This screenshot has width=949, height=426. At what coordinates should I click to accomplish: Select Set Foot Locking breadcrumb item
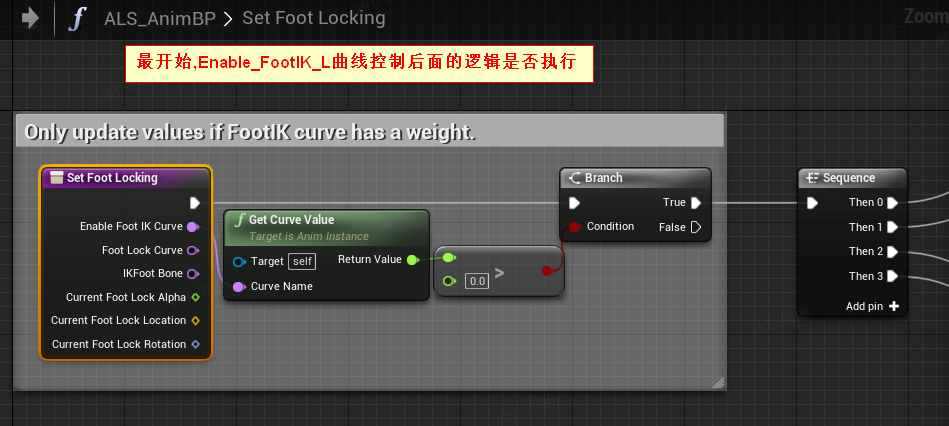[313, 19]
